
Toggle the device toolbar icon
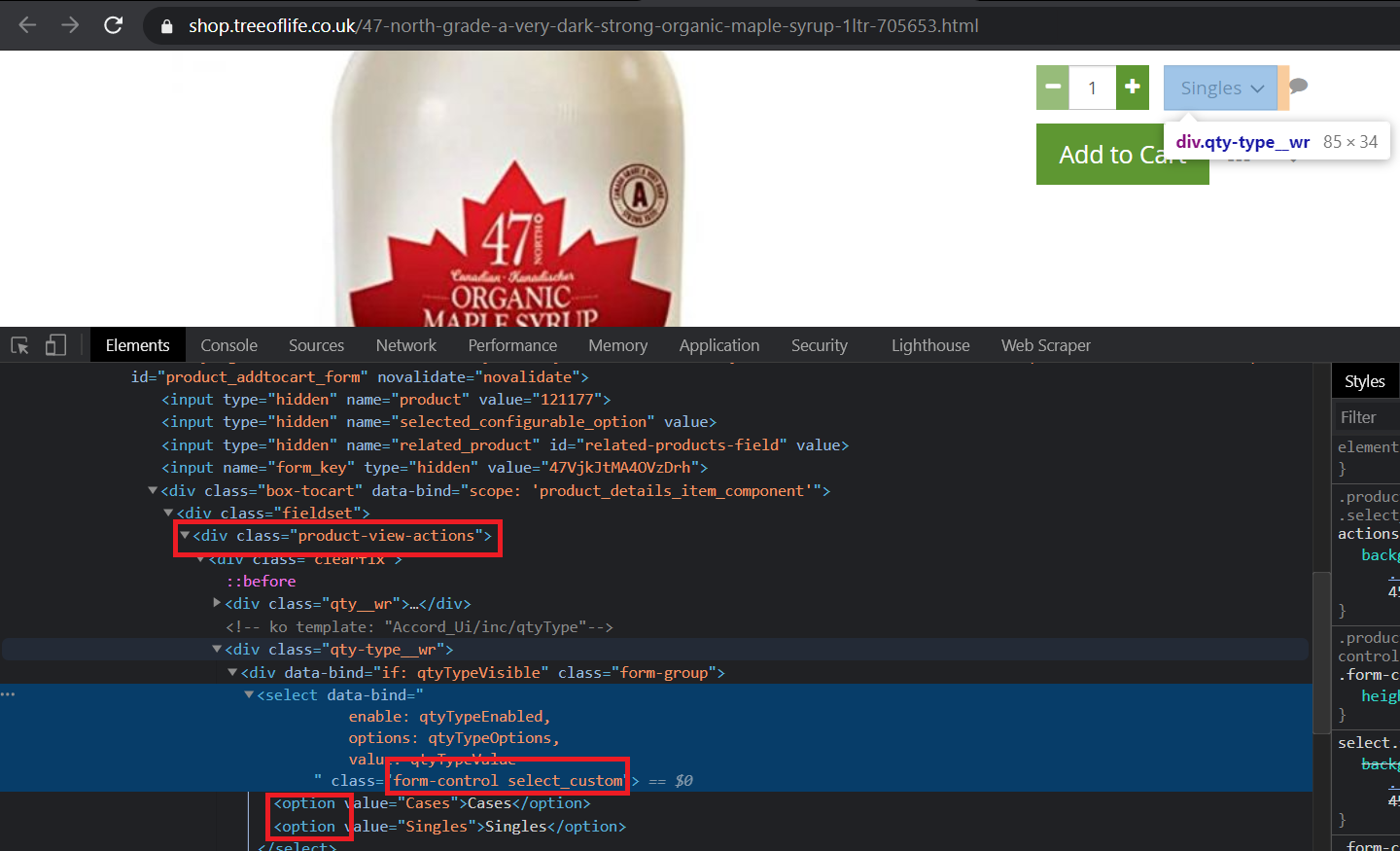56,345
